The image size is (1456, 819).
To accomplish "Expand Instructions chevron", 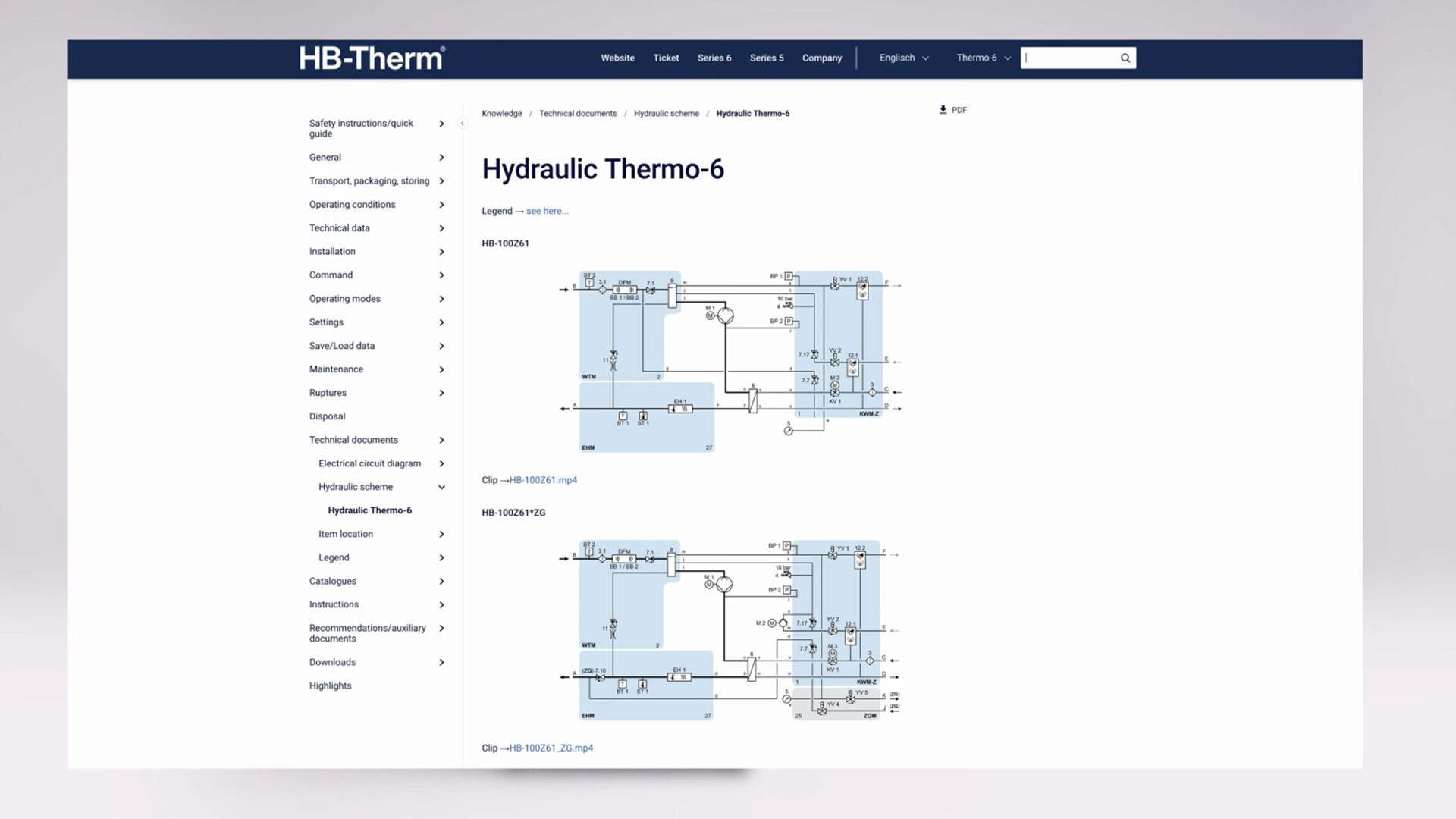I will (441, 605).
